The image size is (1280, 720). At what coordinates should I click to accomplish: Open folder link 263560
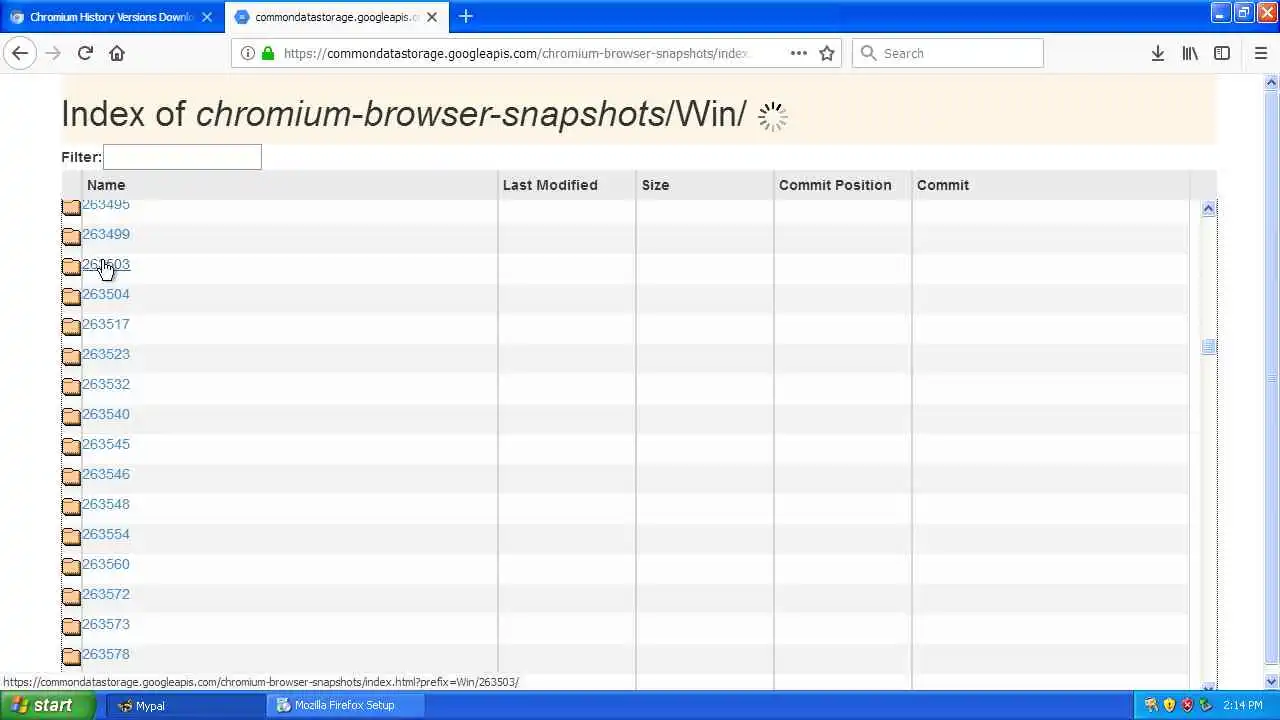pyautogui.click(x=106, y=564)
